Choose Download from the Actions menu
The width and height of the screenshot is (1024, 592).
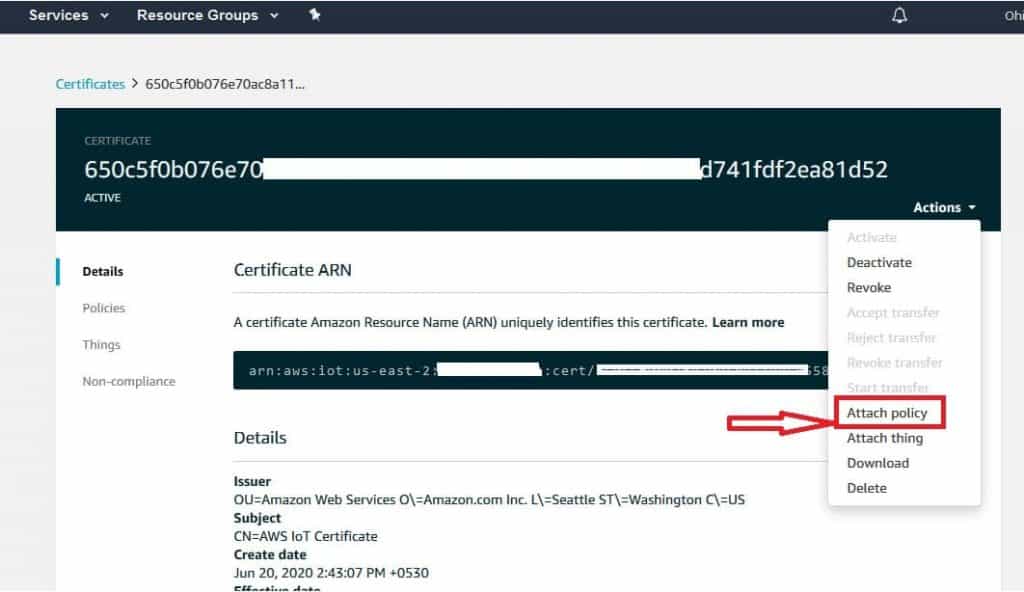[x=878, y=463]
